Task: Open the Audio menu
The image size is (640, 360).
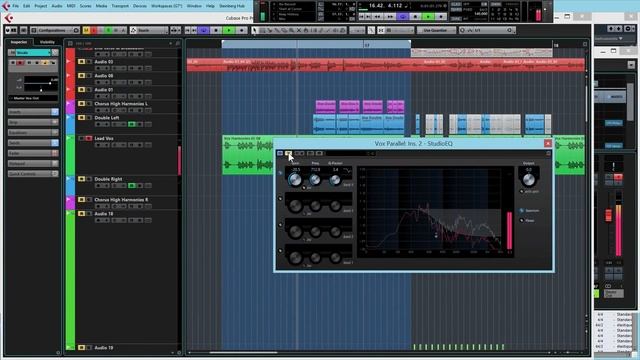Action: [57, 6]
